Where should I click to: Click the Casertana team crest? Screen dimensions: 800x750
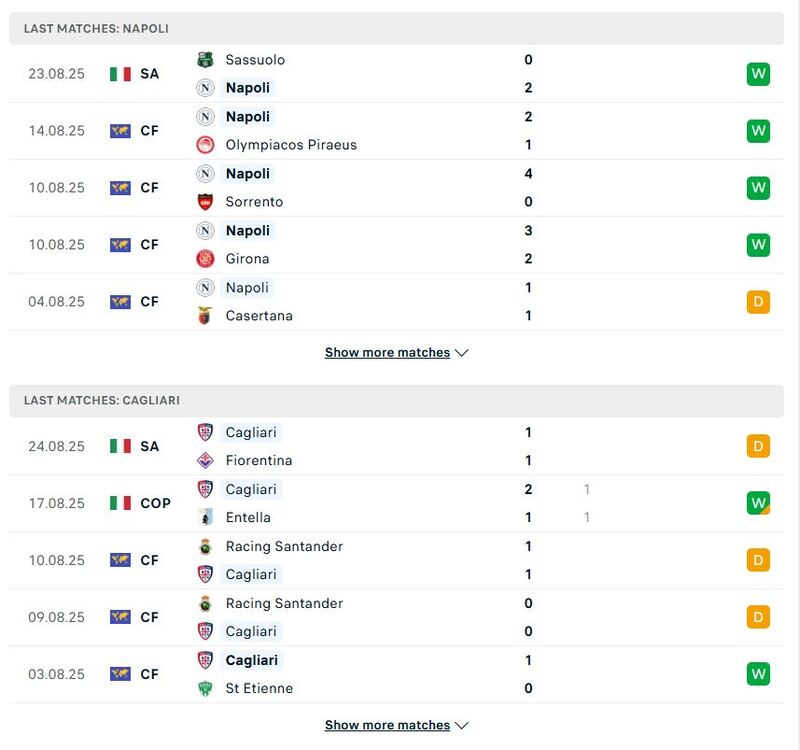point(205,316)
